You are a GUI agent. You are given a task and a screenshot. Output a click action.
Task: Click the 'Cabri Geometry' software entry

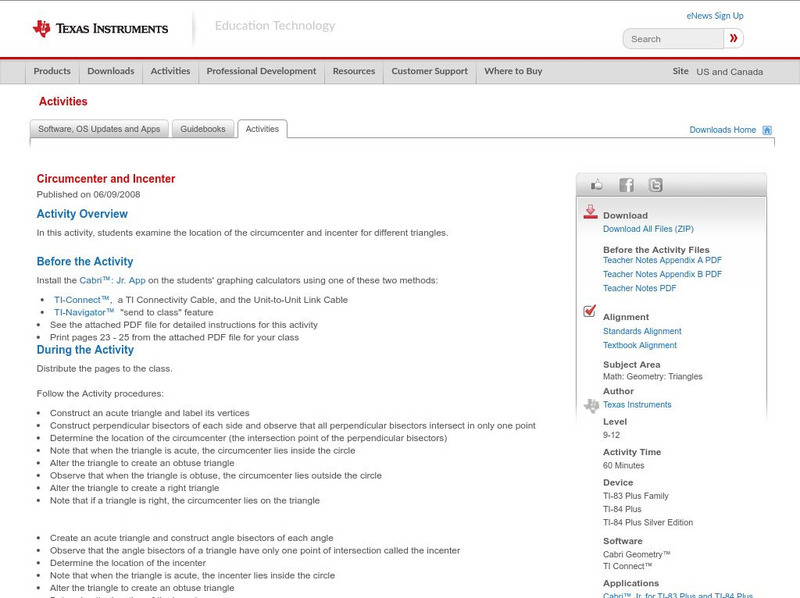[636, 554]
